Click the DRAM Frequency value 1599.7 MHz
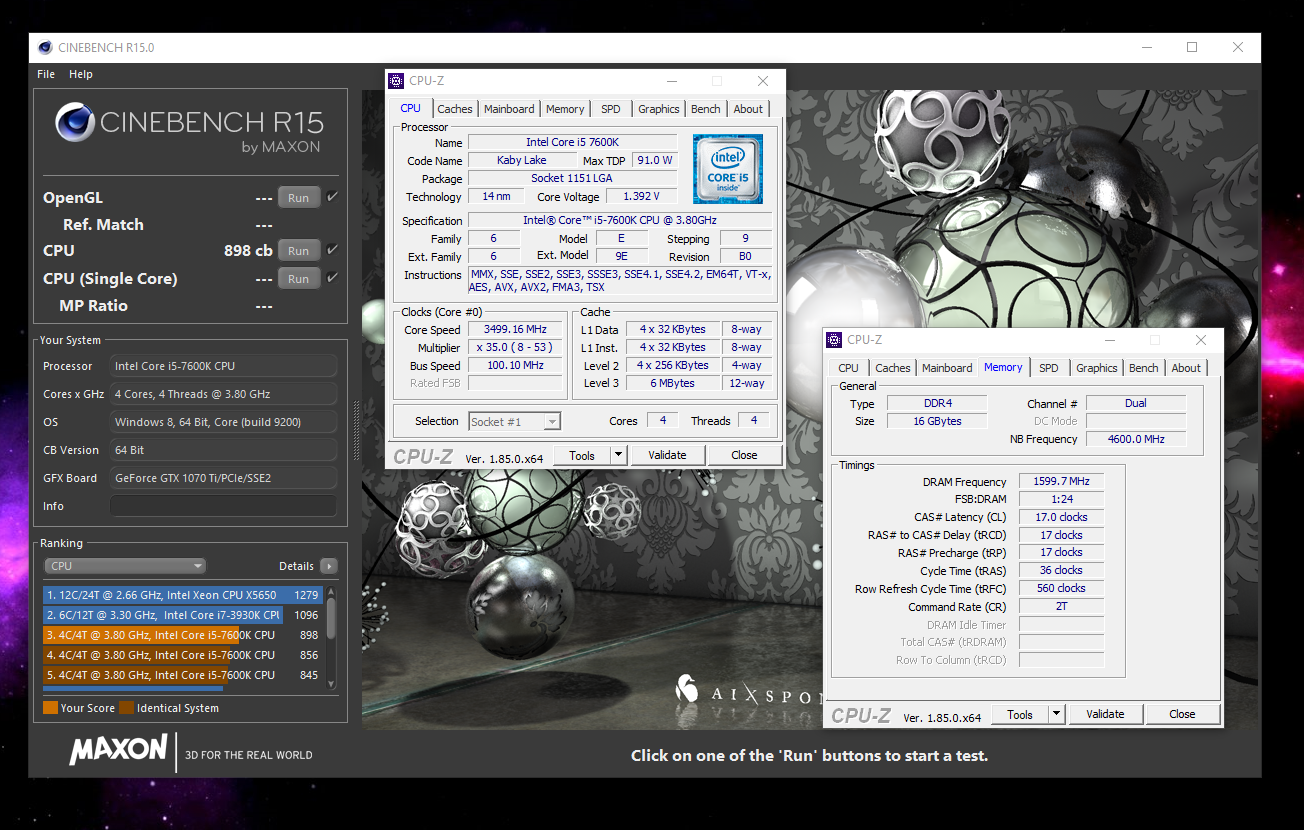 1062,481
